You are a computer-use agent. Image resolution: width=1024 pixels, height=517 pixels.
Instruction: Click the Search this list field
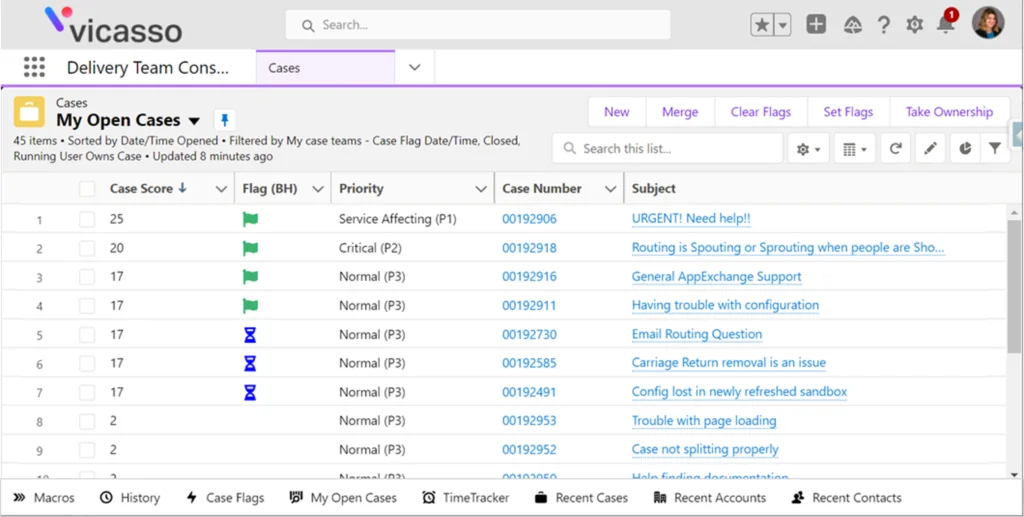coord(667,149)
